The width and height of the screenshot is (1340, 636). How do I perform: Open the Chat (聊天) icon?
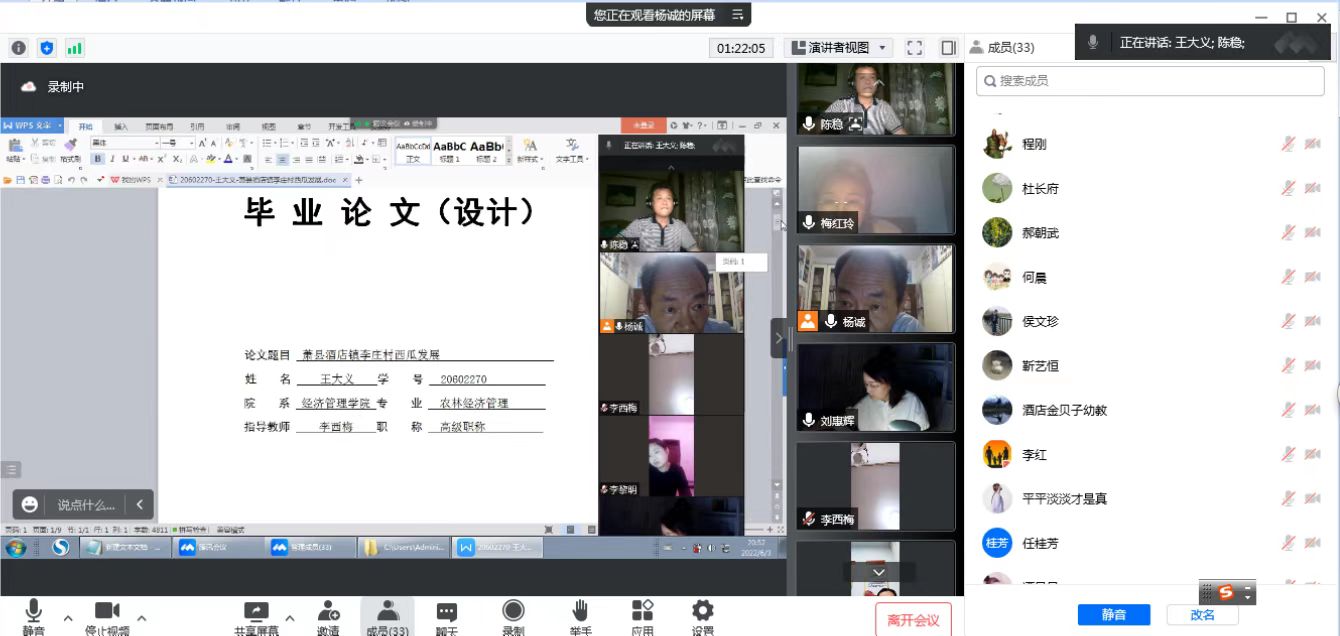coord(446,616)
